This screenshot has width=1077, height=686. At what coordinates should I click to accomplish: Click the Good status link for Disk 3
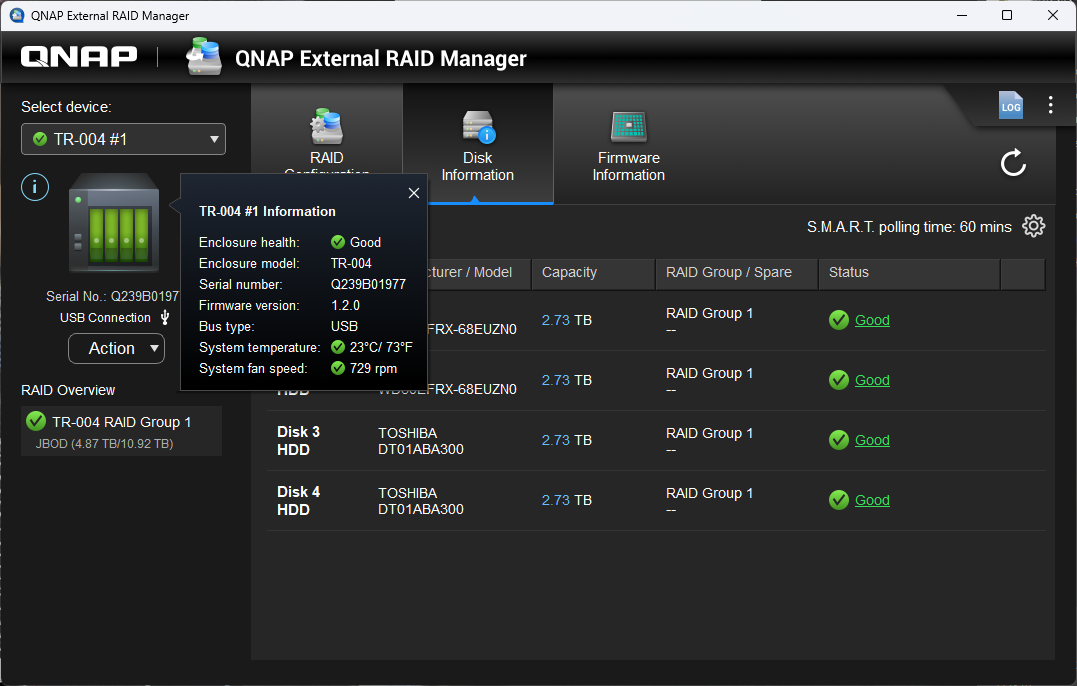872,440
